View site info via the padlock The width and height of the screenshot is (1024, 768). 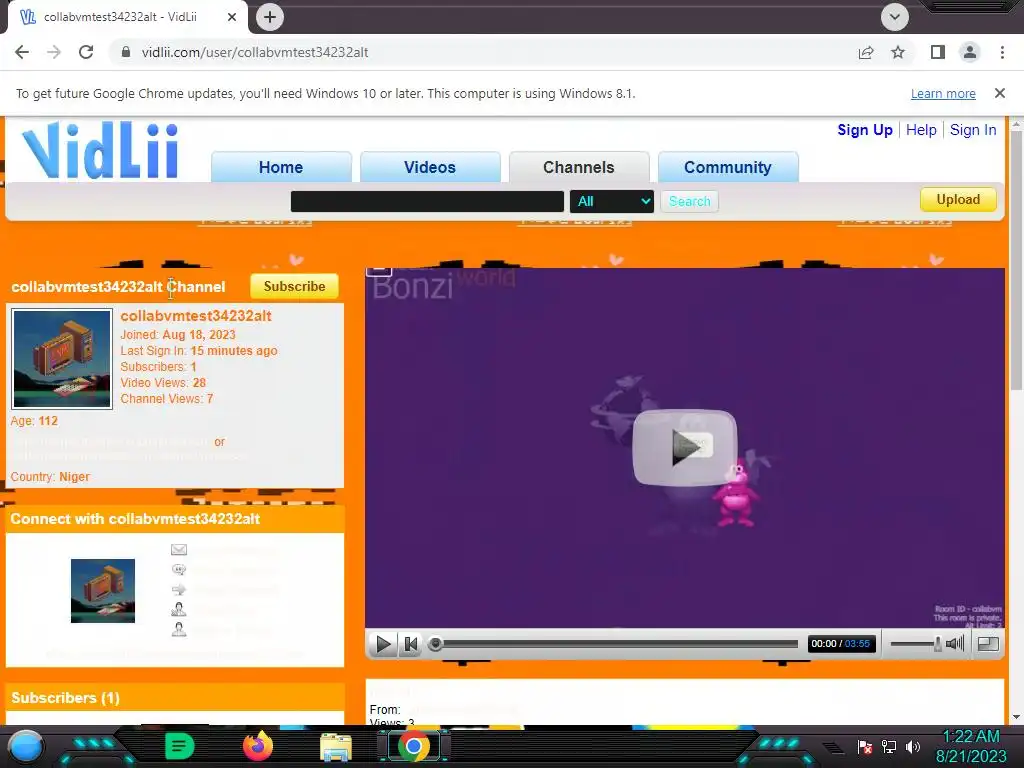click(126, 52)
